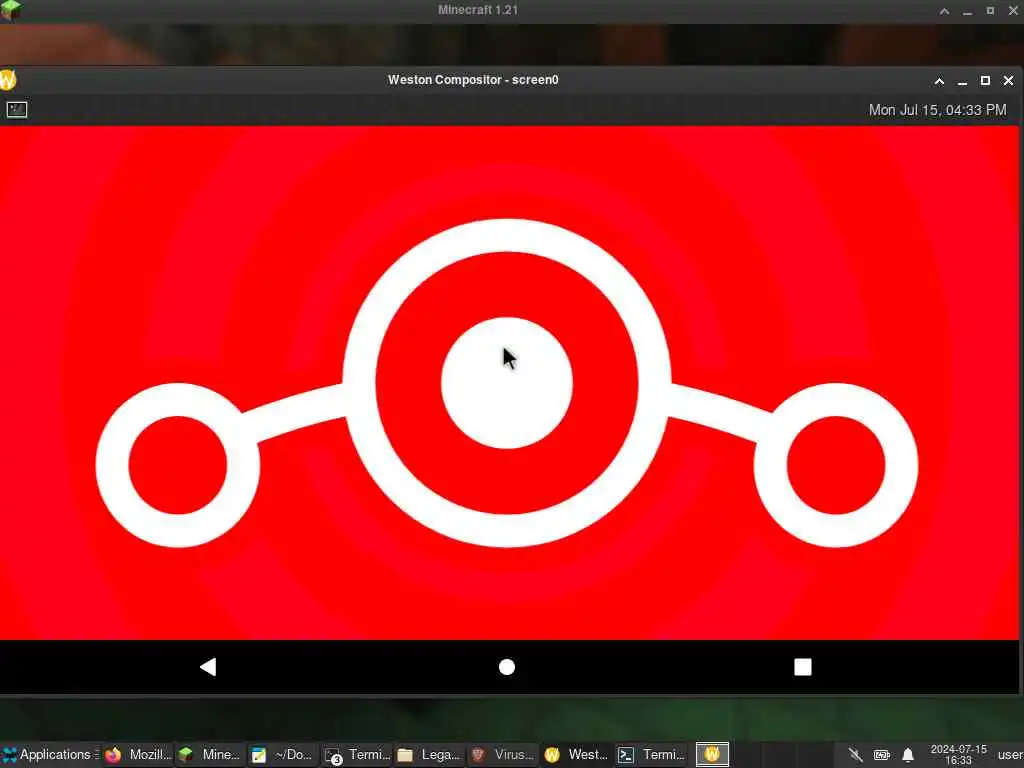Switch to the Mozilla Firefox taskbar item

pos(138,754)
